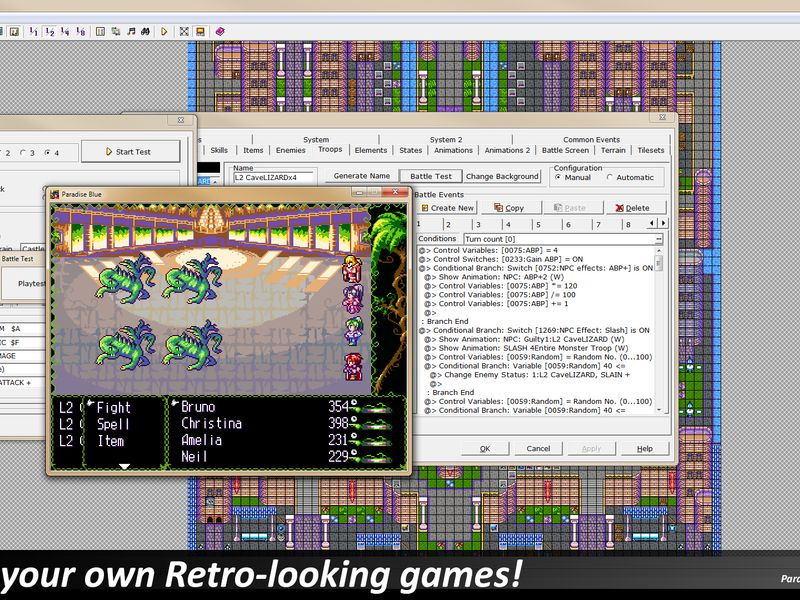The height and width of the screenshot is (600, 800).
Task: Open the Skills tab in Database
Action: [x=219, y=150]
